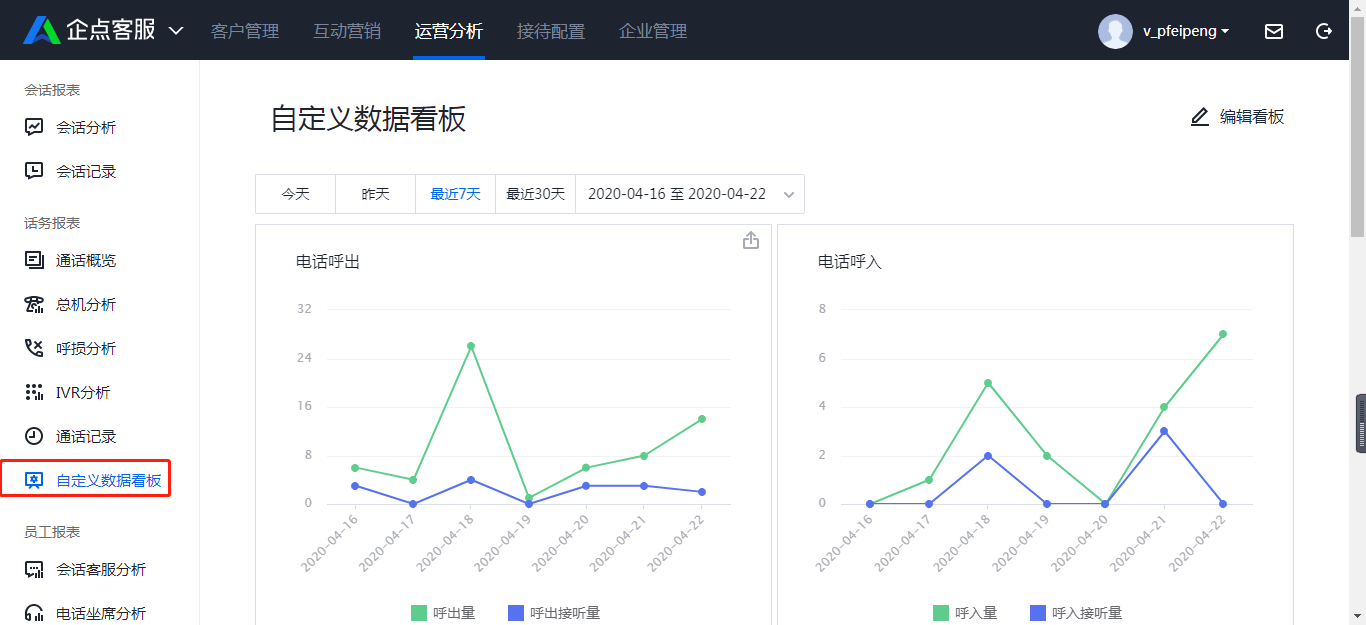Viewport: 1366px width, 625px height.
Task: Expand the v_pfeipeng account menu
Action: coord(1186,31)
